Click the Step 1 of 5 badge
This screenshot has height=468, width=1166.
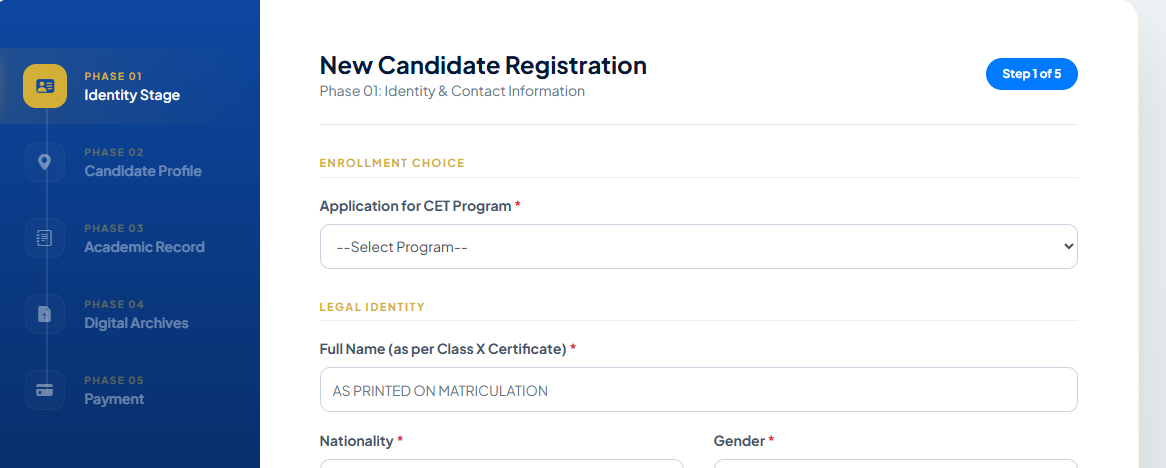(x=1031, y=74)
